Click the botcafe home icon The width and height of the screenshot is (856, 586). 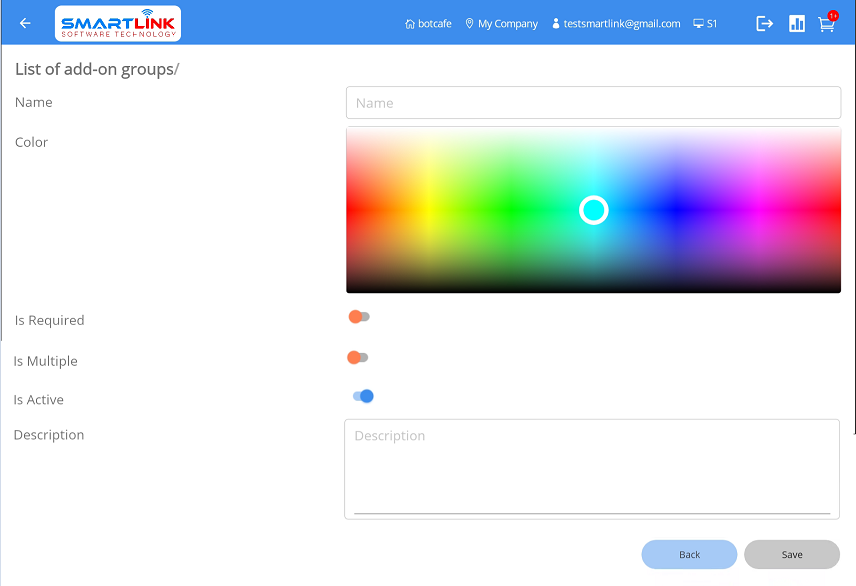410,24
